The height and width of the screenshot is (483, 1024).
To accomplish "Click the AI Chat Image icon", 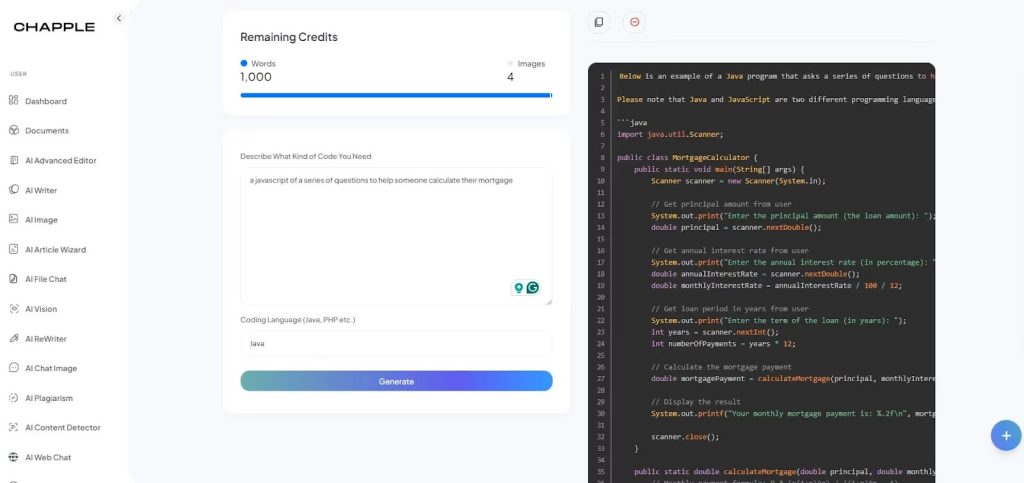I will pos(14,368).
